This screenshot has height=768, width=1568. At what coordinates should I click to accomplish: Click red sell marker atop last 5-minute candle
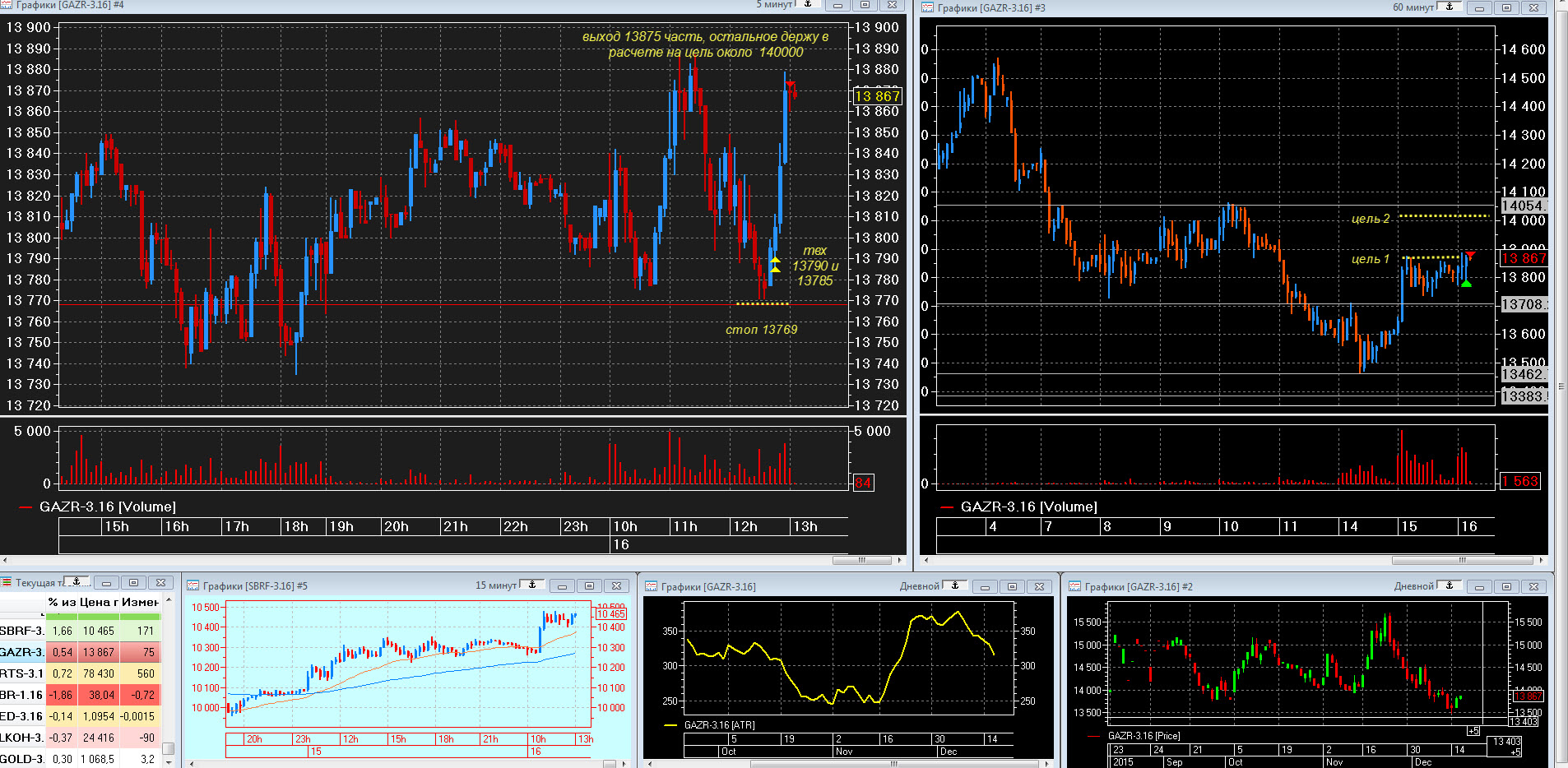(790, 85)
